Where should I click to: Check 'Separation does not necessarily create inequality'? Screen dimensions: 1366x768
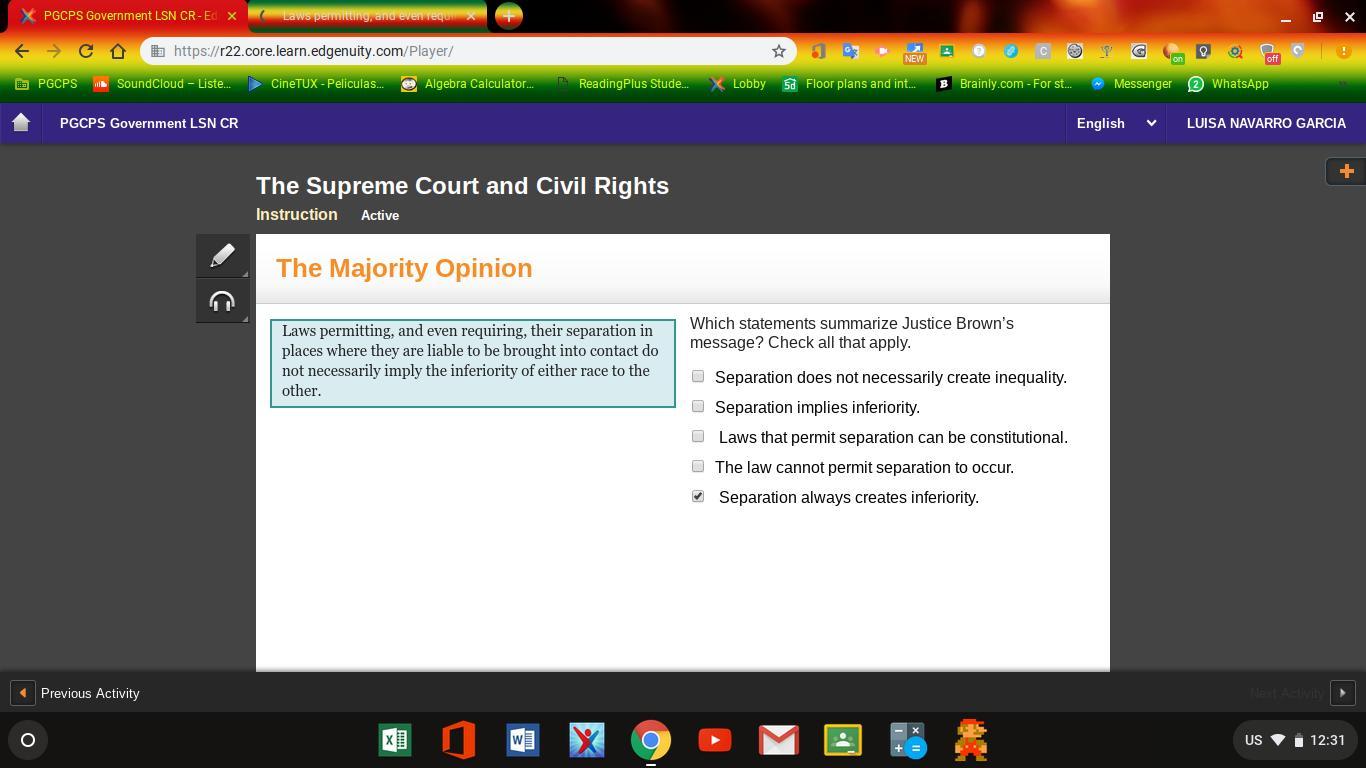click(698, 377)
